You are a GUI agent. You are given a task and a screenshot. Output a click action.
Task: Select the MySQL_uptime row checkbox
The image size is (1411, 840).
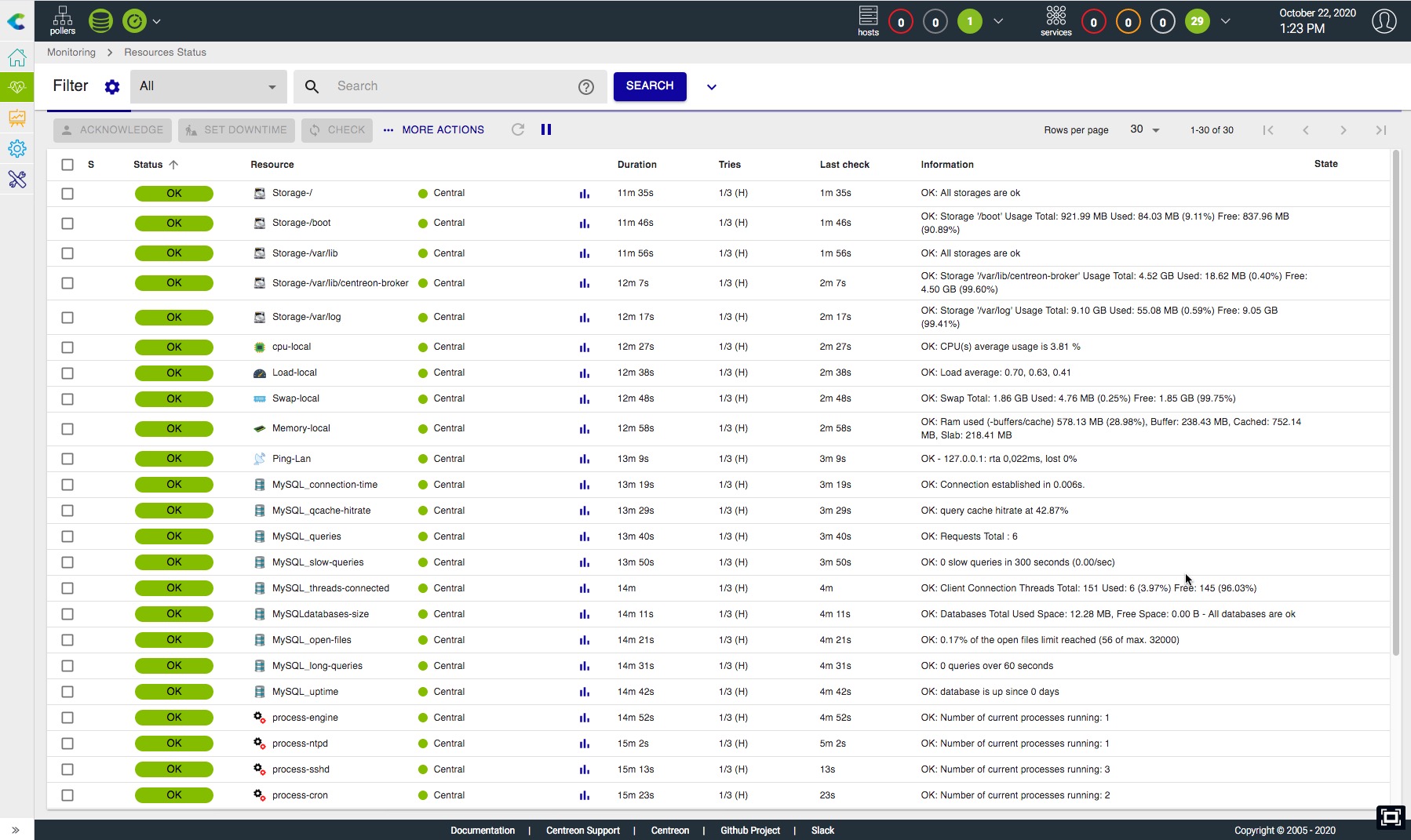(67, 692)
